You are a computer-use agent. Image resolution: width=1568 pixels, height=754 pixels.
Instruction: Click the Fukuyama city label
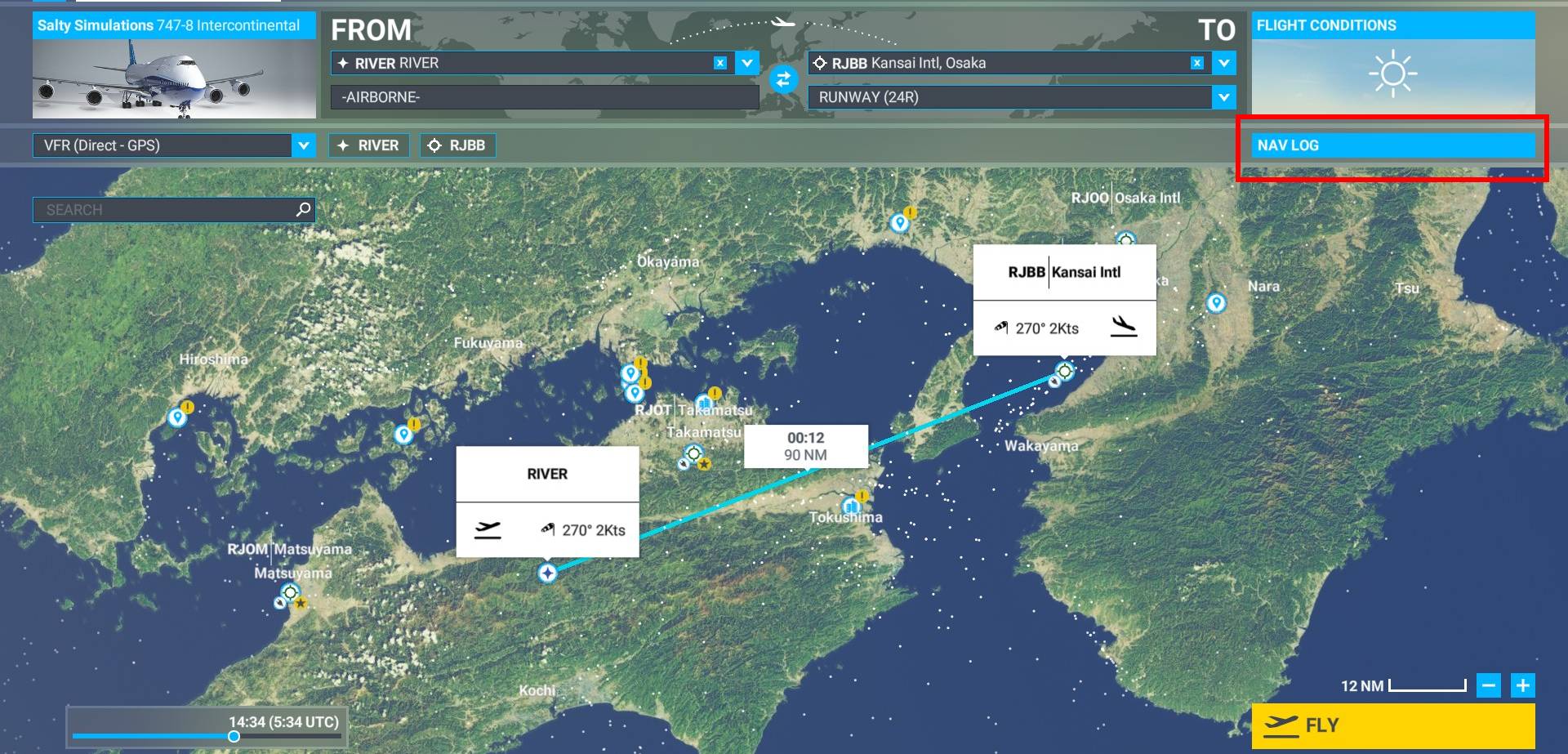point(488,342)
